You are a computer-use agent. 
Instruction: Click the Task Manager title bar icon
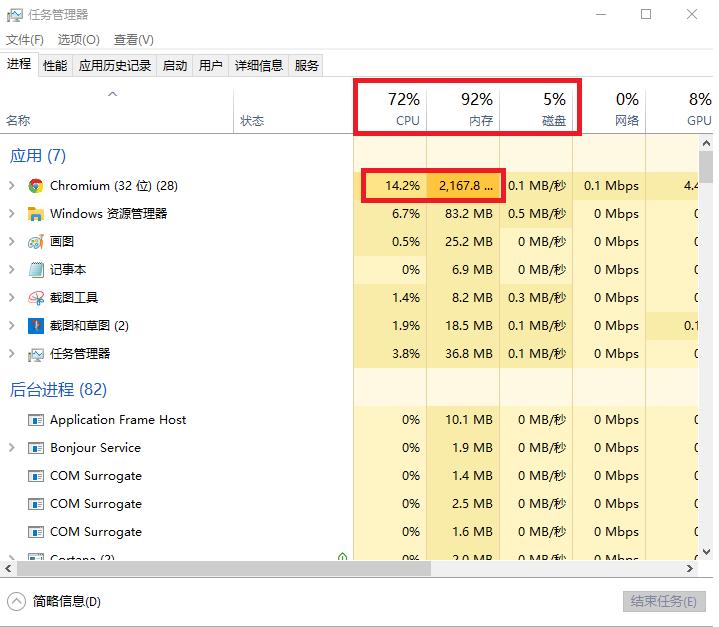point(14,15)
